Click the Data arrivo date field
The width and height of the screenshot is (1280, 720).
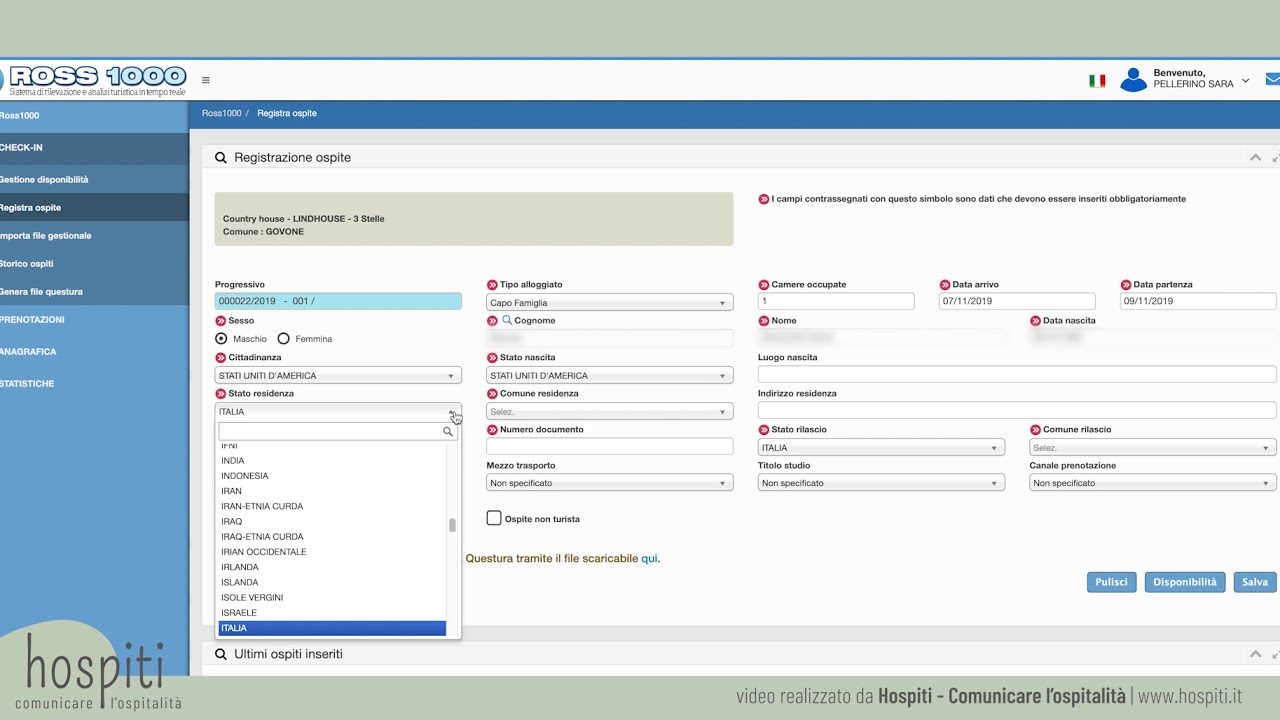click(x=1017, y=301)
